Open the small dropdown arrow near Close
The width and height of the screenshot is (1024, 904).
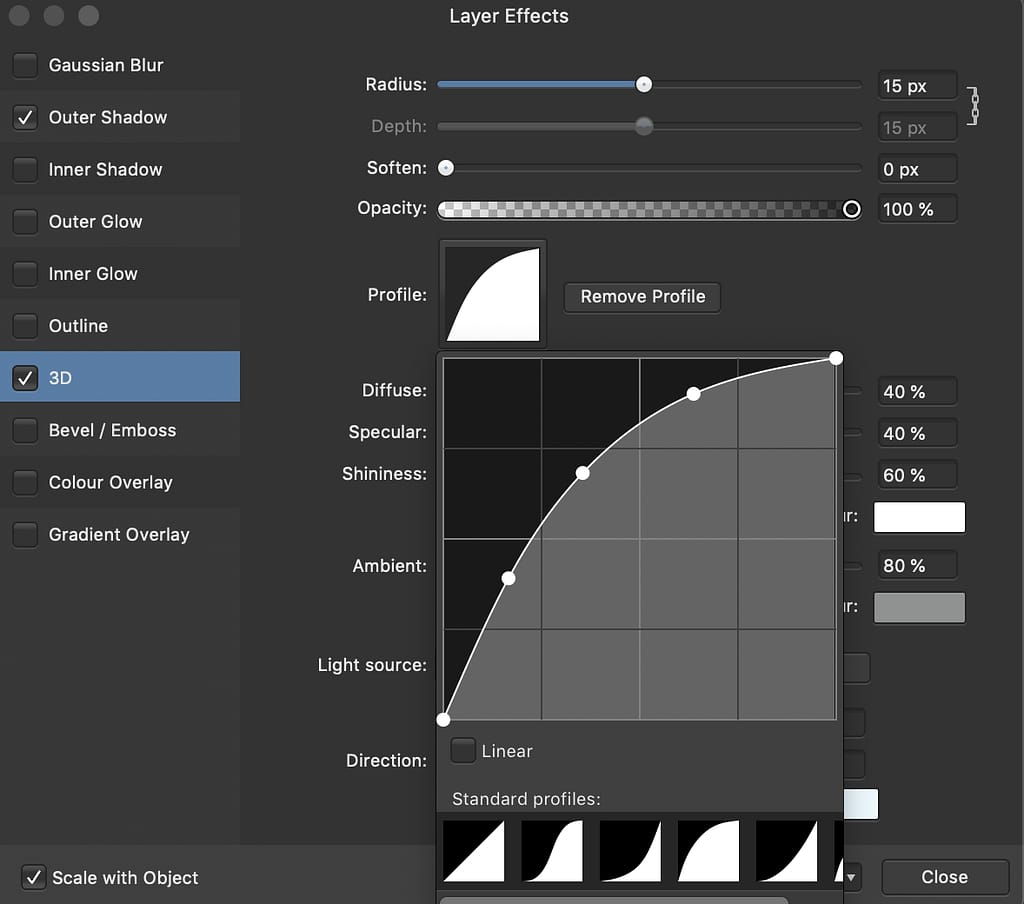pyautogui.click(x=849, y=877)
